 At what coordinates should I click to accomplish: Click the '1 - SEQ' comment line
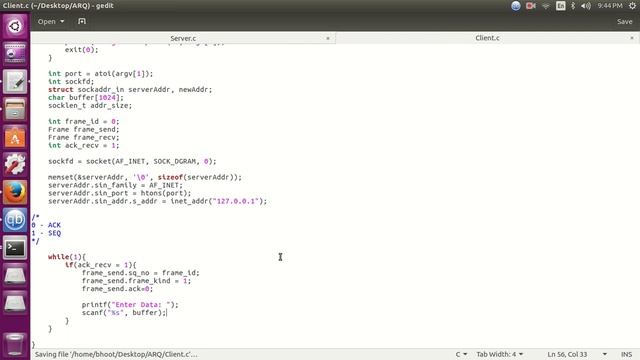pos(46,233)
